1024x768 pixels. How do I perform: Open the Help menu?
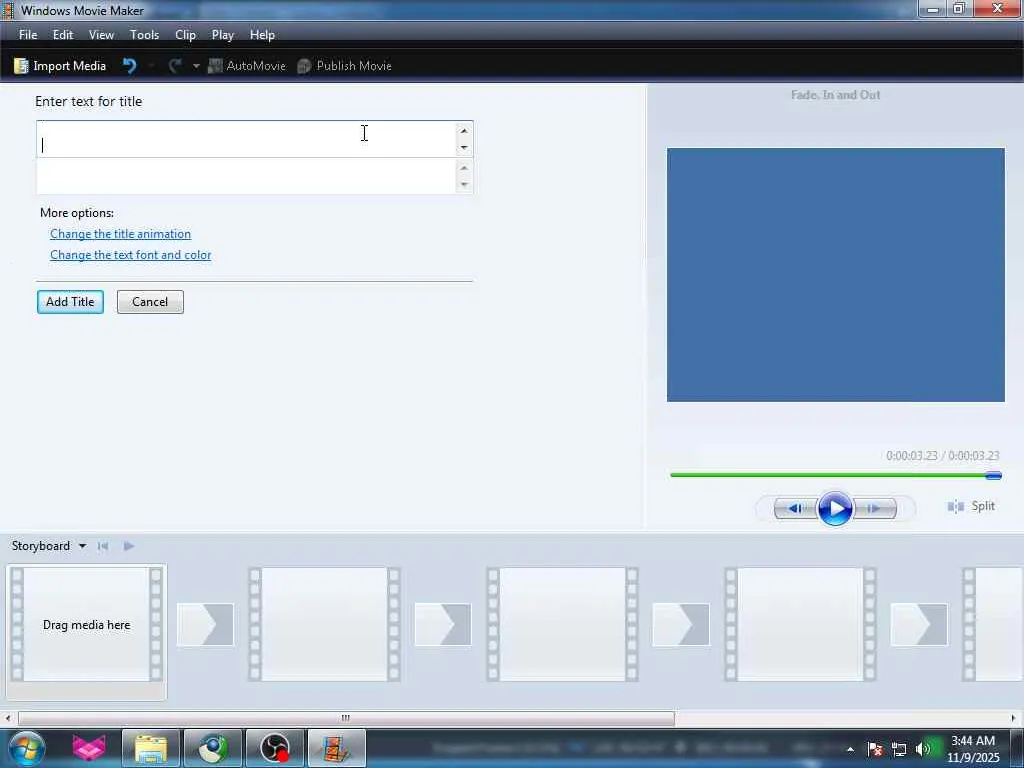(263, 35)
